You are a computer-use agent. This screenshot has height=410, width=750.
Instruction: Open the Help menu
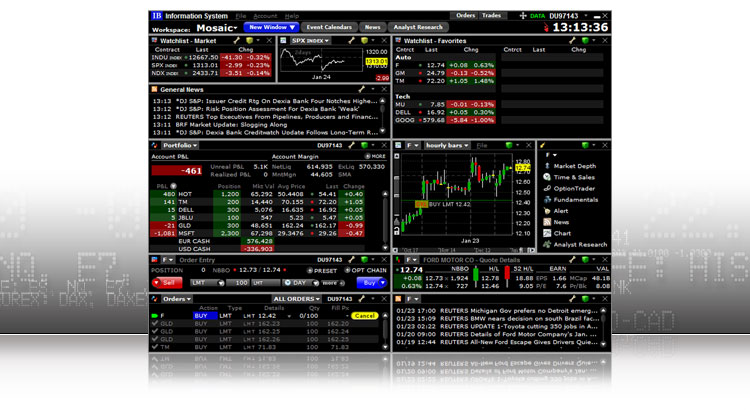(292, 16)
